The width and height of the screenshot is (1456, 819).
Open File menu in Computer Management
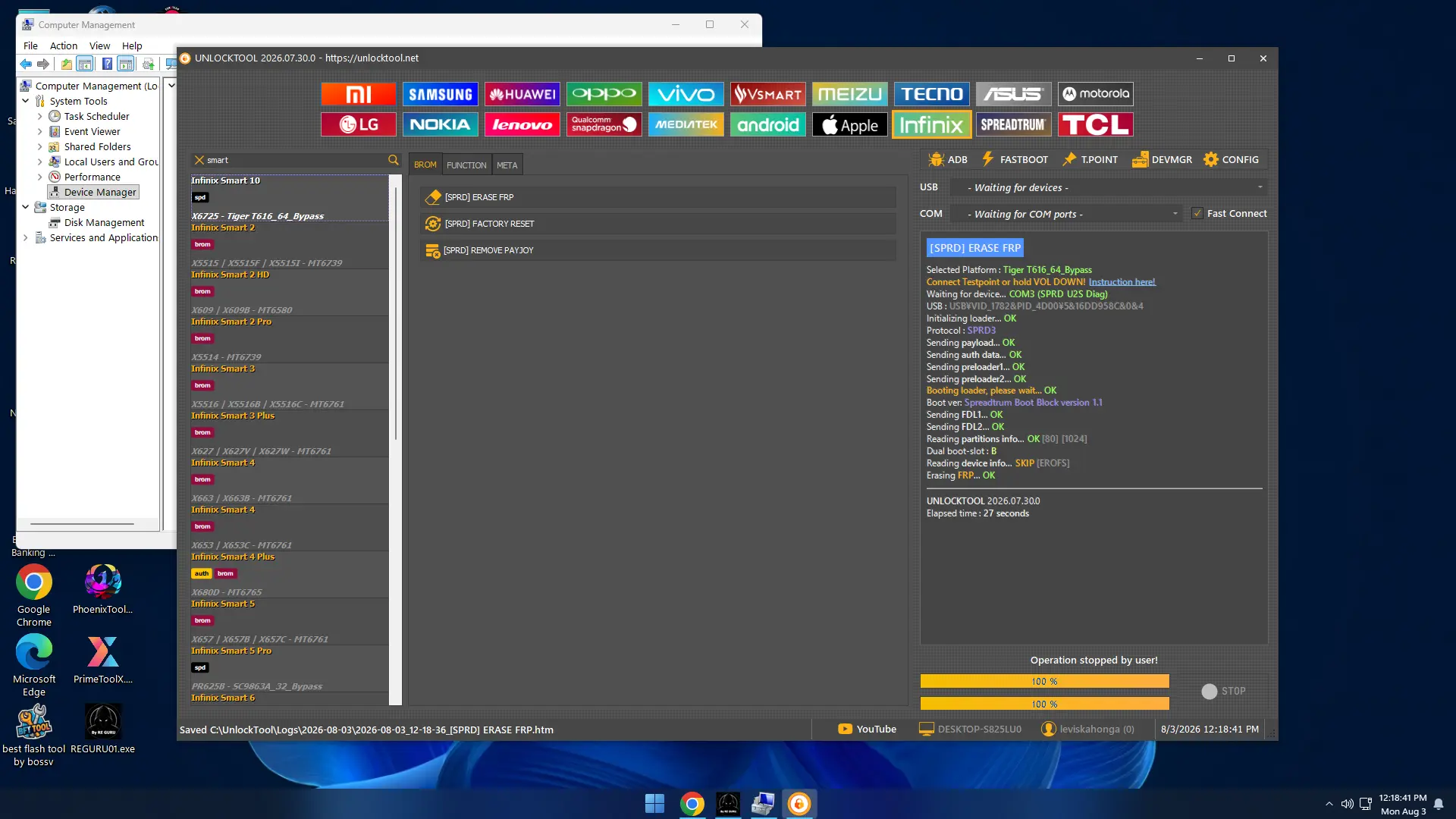pyautogui.click(x=30, y=45)
